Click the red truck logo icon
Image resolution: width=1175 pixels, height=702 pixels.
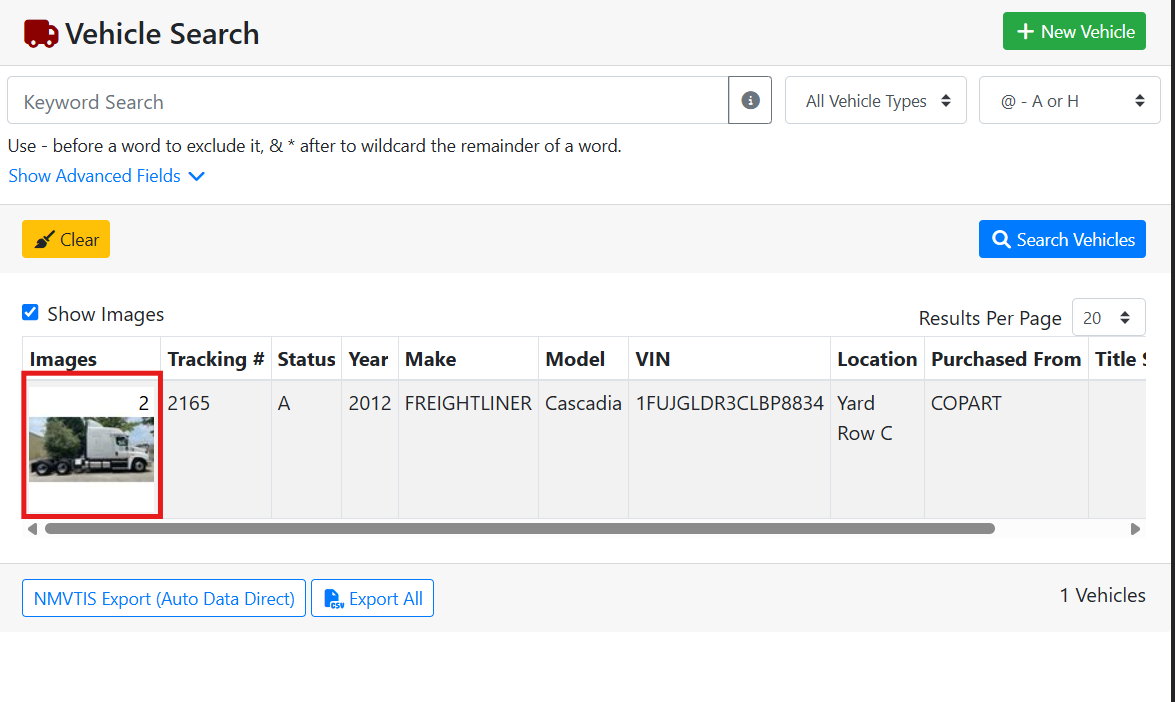(x=40, y=34)
